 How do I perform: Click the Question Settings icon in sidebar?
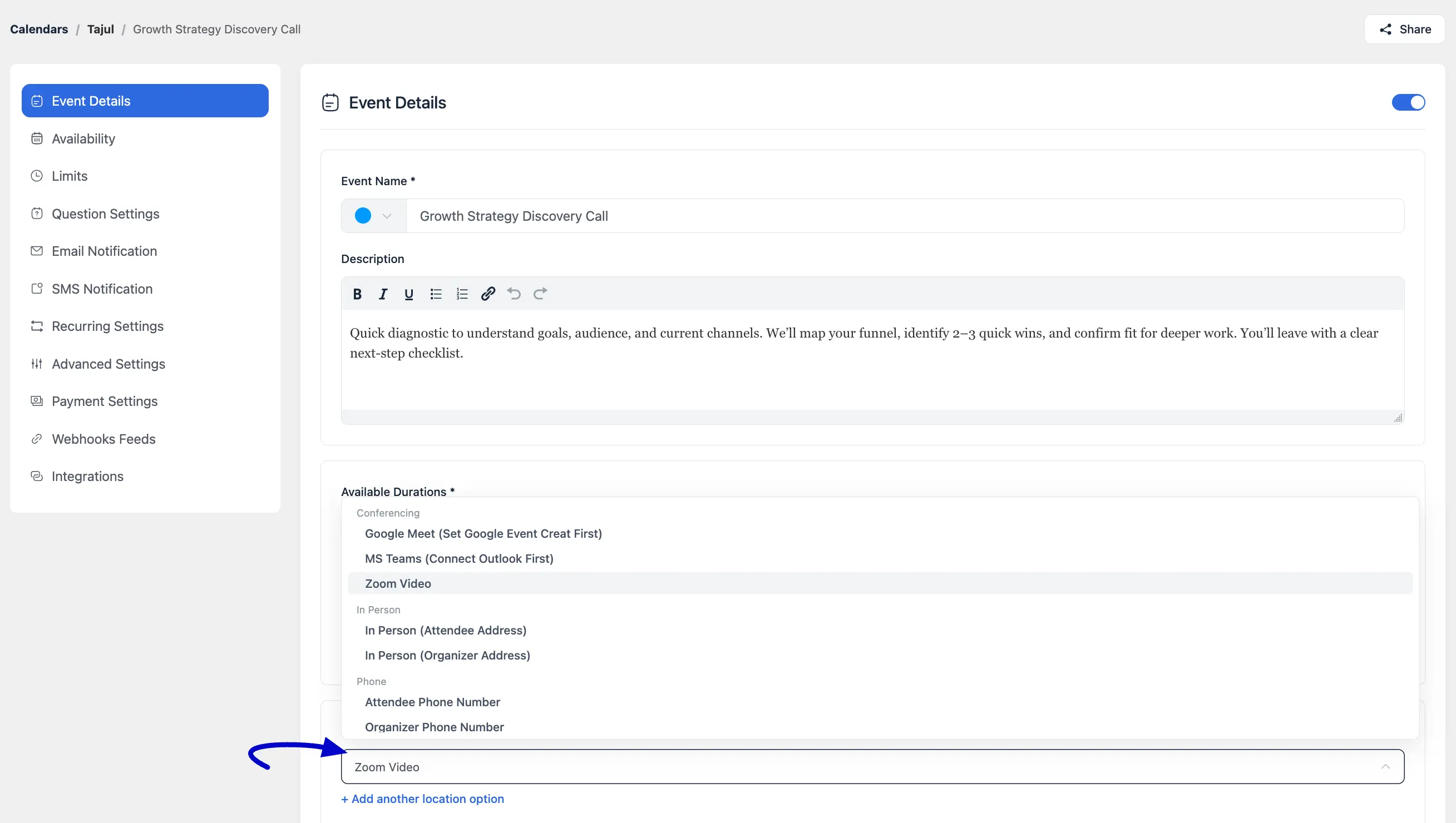(37, 214)
